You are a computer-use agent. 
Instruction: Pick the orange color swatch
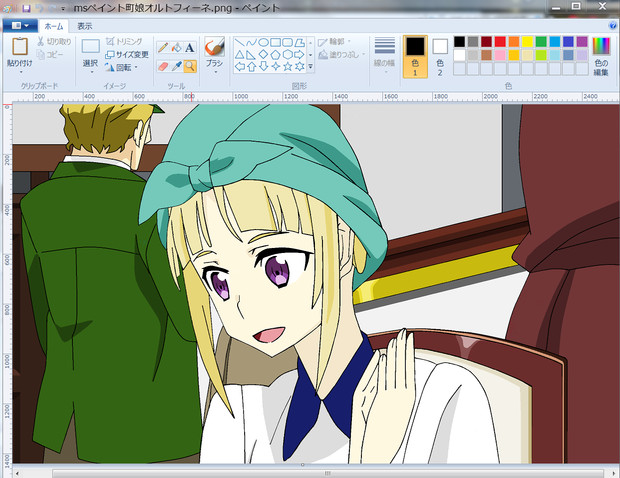pos(514,42)
